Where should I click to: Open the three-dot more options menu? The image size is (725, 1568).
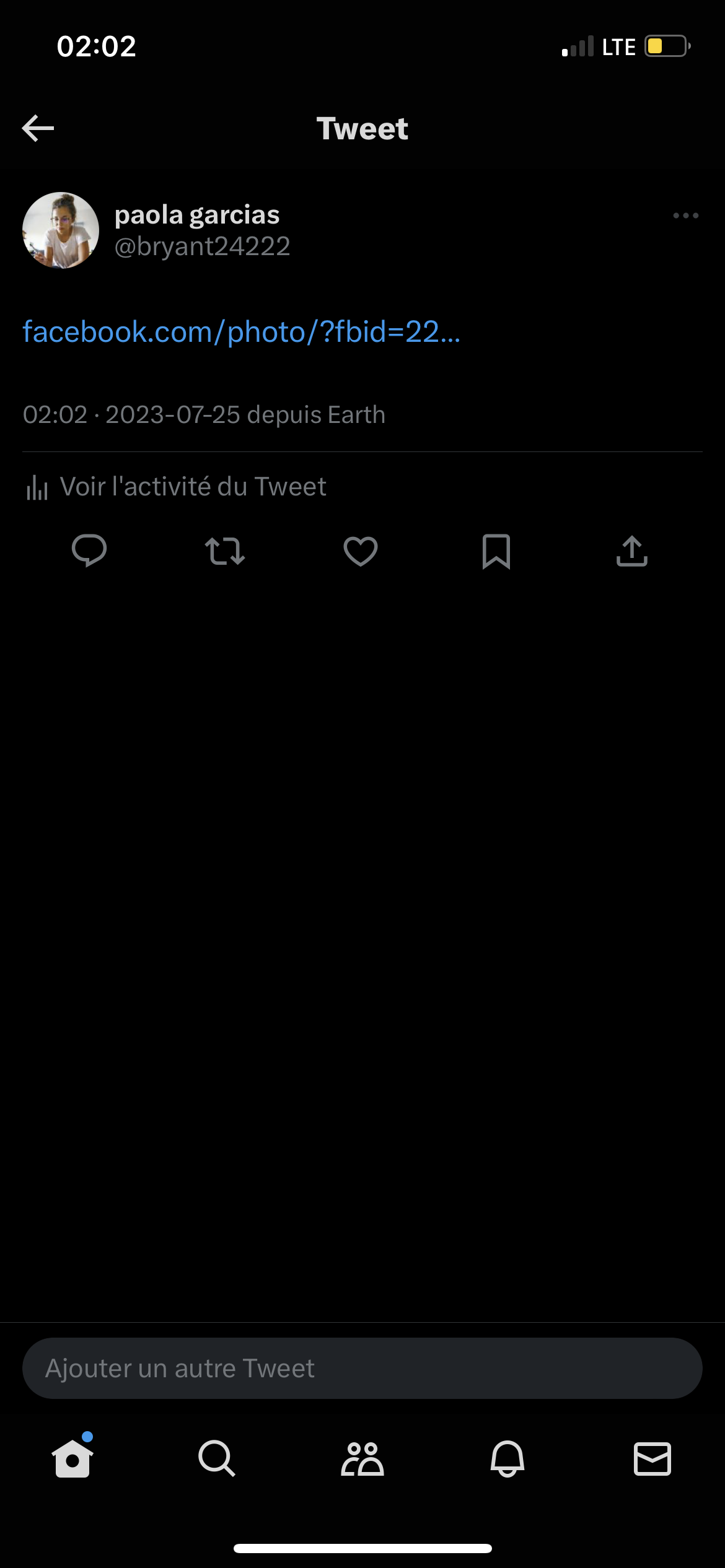point(685,216)
